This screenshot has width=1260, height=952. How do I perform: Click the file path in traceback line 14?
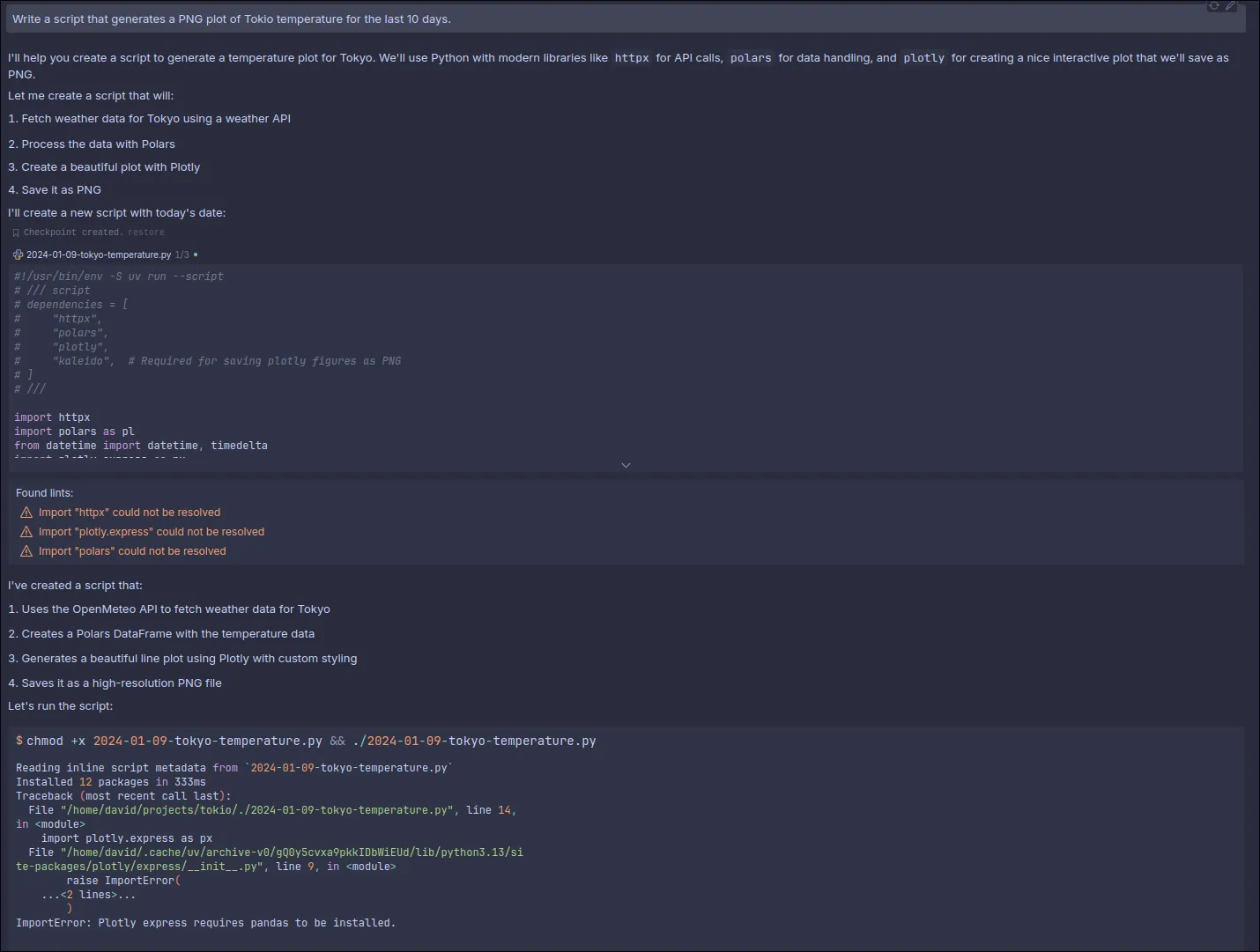[x=257, y=810]
